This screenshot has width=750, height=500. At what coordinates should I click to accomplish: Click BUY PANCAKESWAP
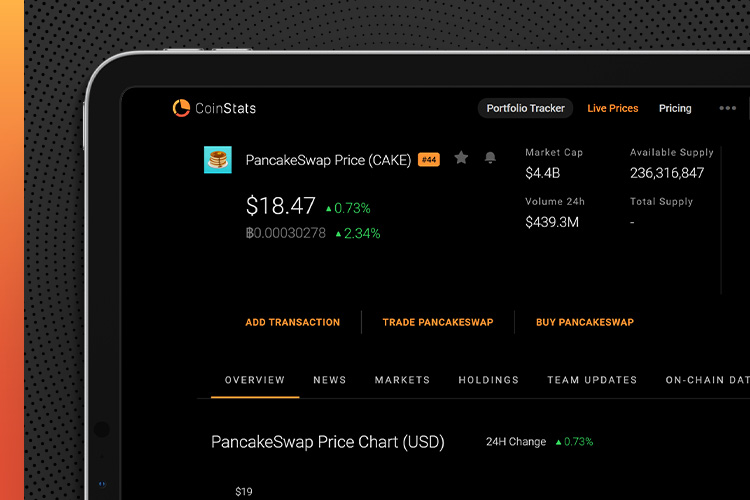pyautogui.click(x=585, y=322)
